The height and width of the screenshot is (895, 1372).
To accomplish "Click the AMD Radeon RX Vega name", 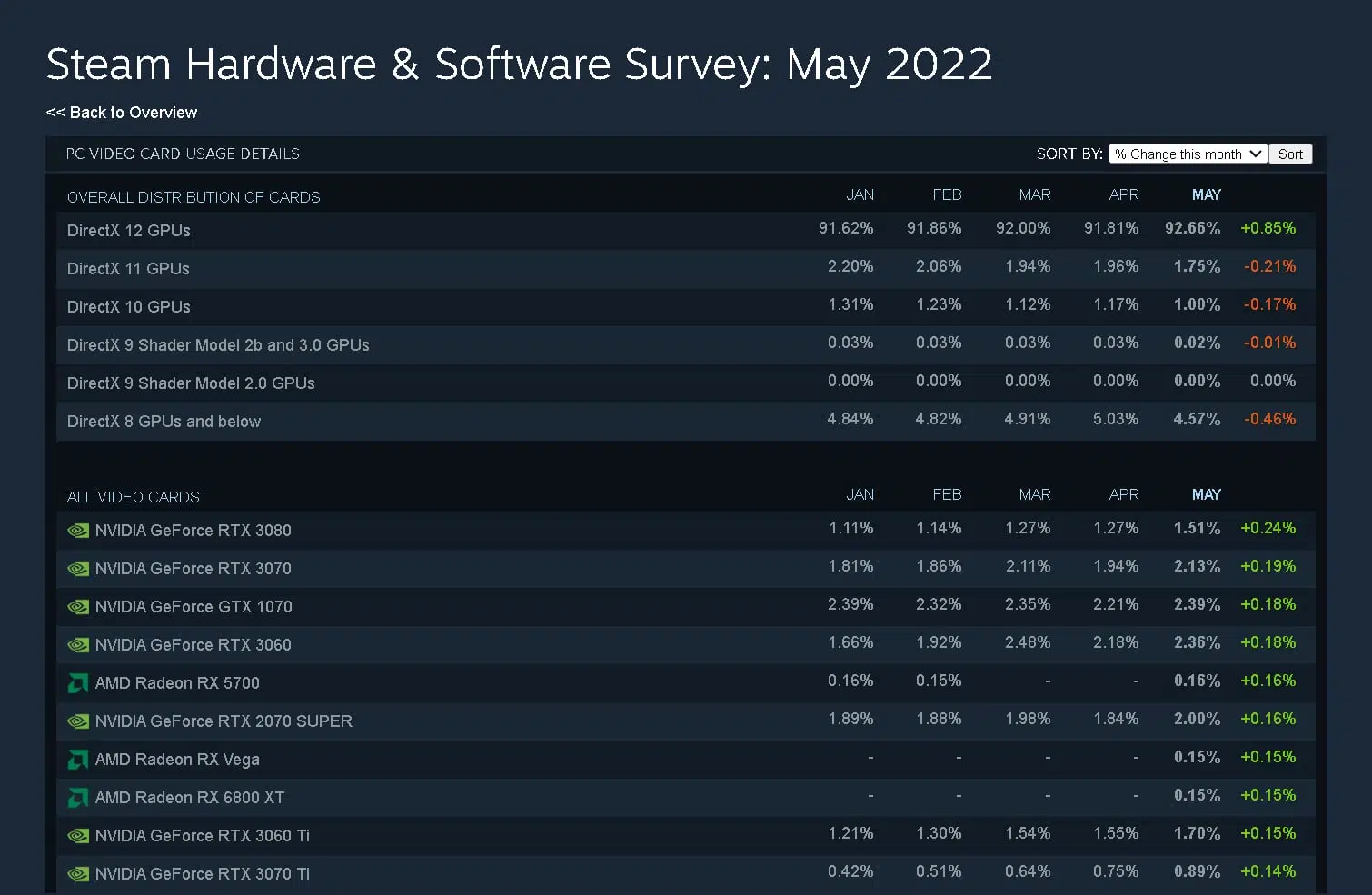I will 177,760.
